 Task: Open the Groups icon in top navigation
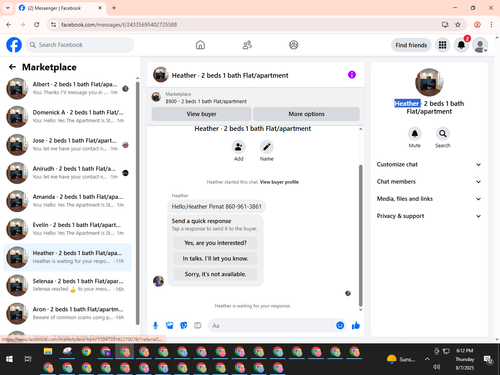294,45
